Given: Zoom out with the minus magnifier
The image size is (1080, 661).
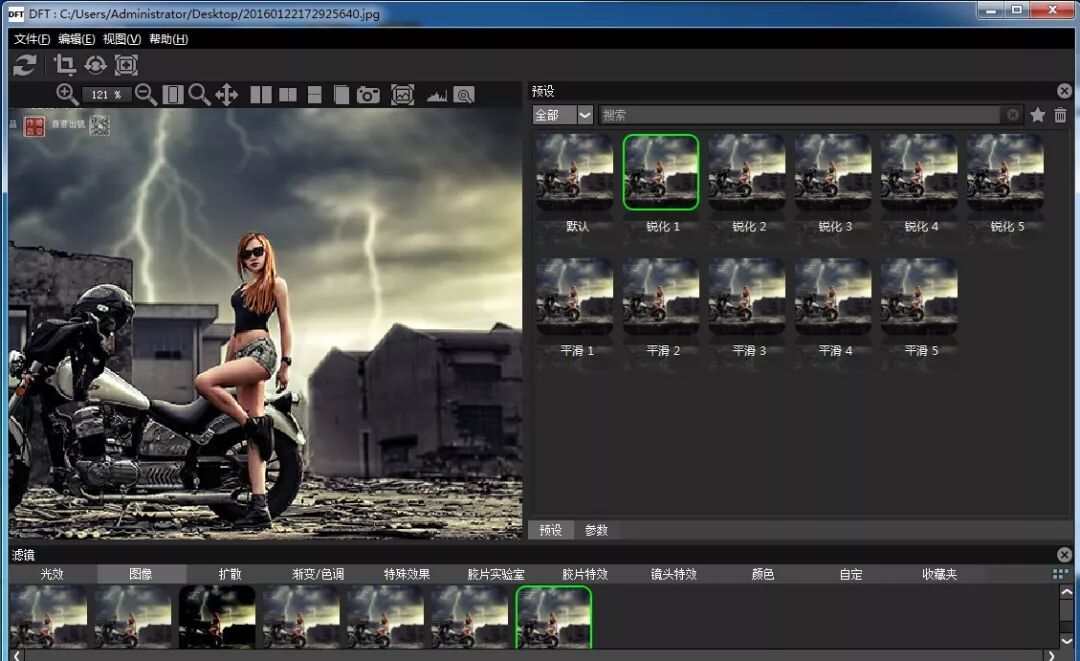Looking at the screenshot, I should tap(146, 94).
